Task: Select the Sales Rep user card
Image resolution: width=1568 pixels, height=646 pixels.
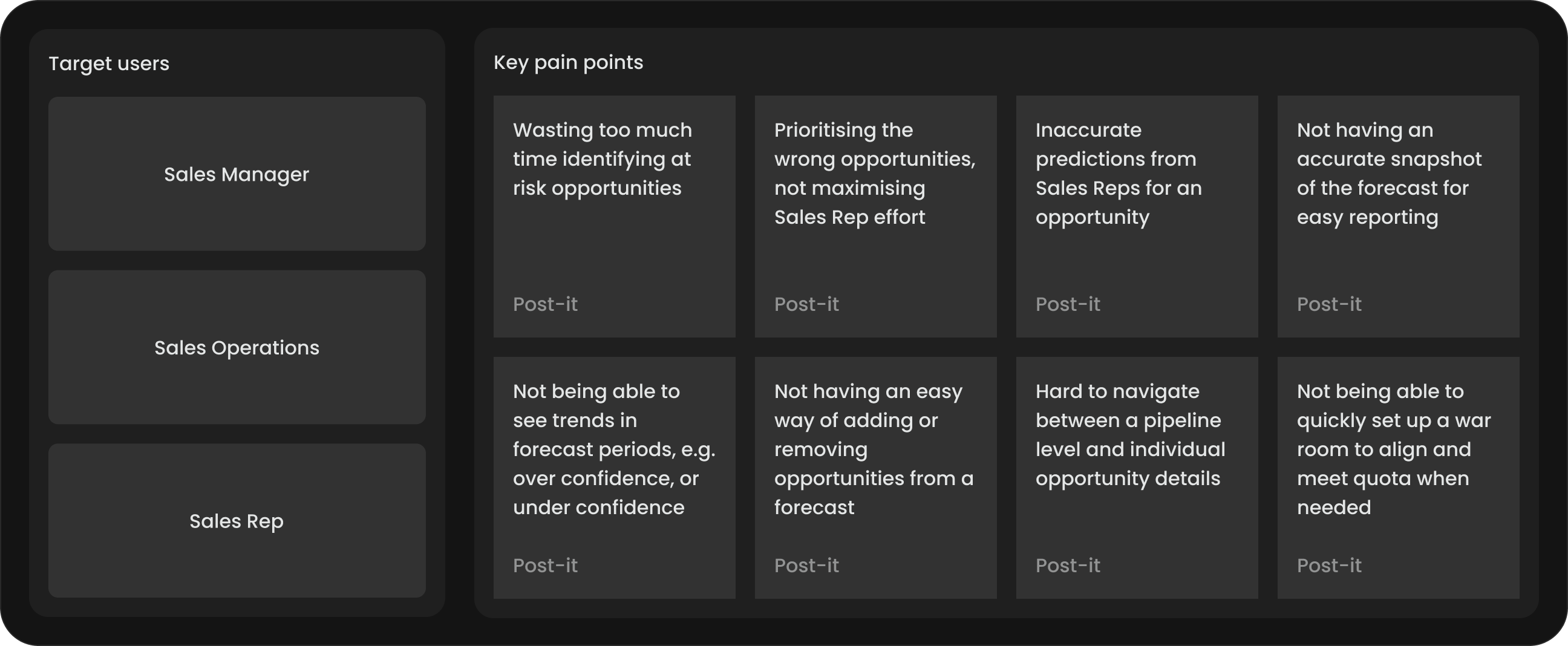Action: [237, 521]
